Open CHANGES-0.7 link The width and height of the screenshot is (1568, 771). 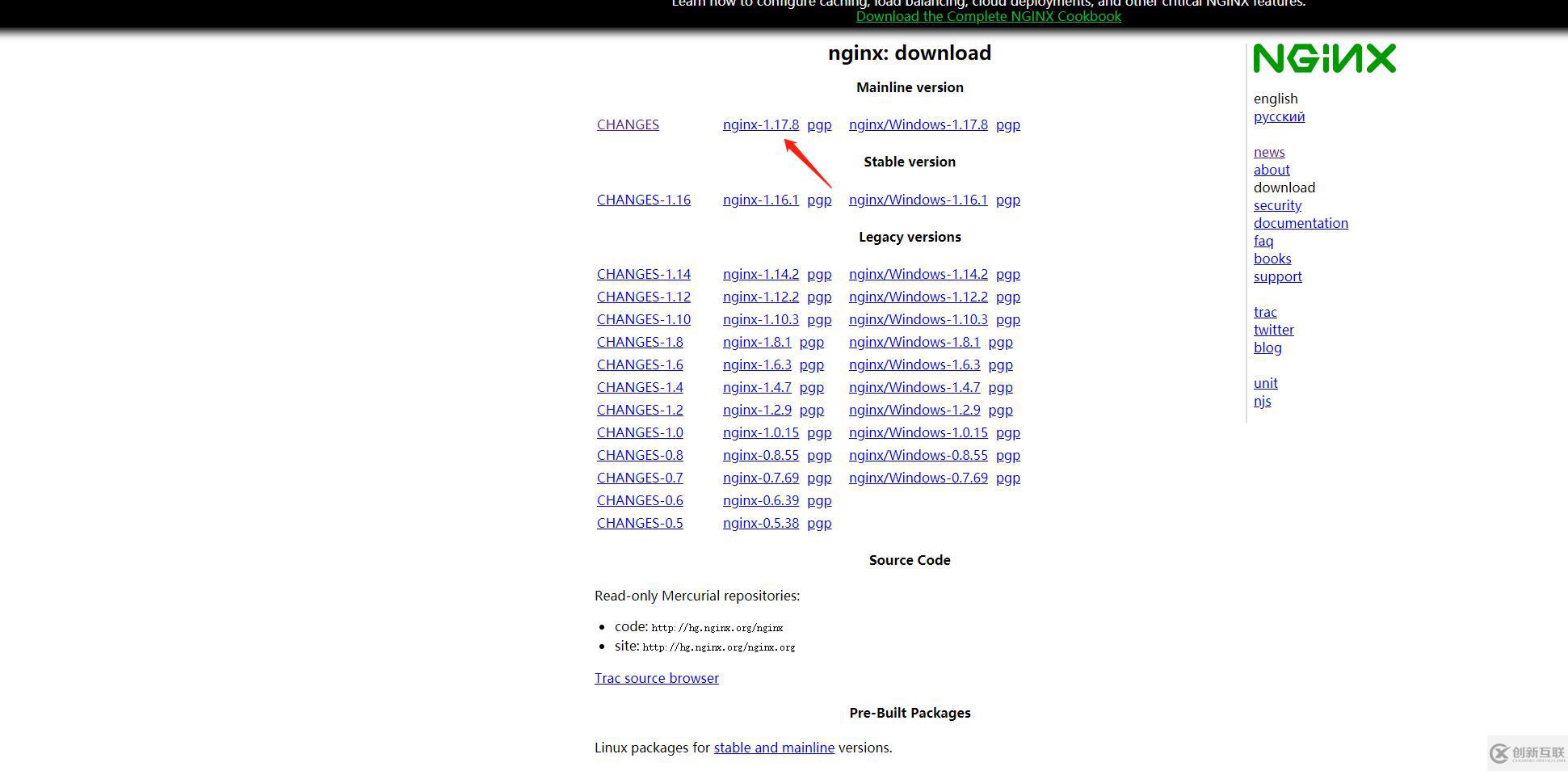tap(640, 478)
